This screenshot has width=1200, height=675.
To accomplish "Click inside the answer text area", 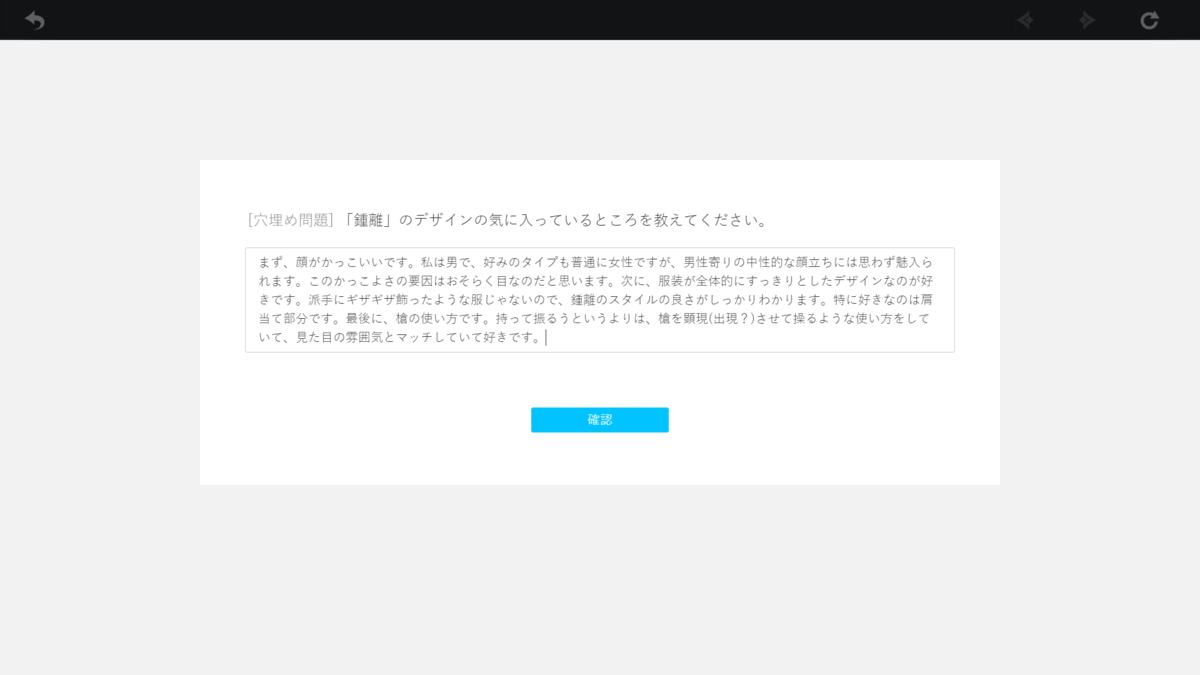I will [600, 300].
